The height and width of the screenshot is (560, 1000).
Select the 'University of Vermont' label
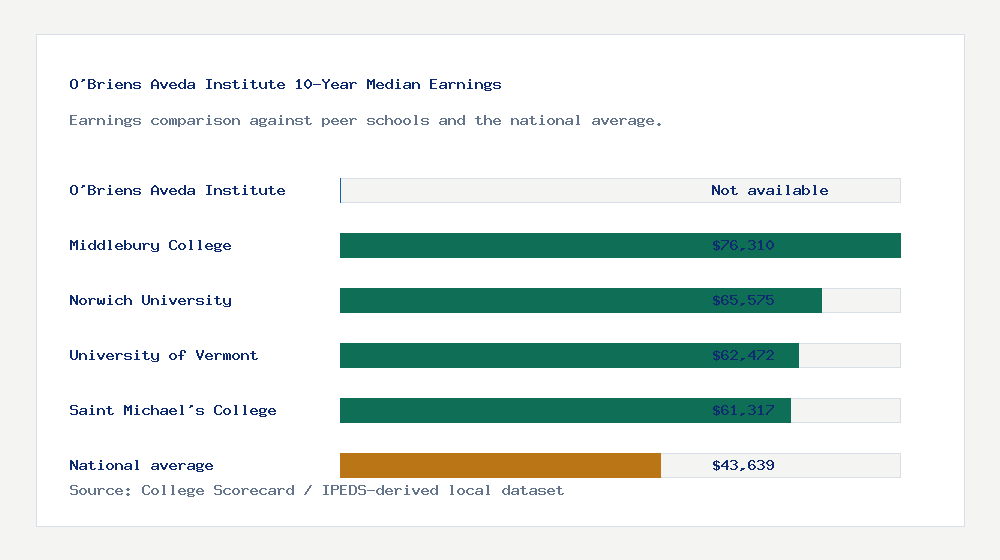pos(163,355)
